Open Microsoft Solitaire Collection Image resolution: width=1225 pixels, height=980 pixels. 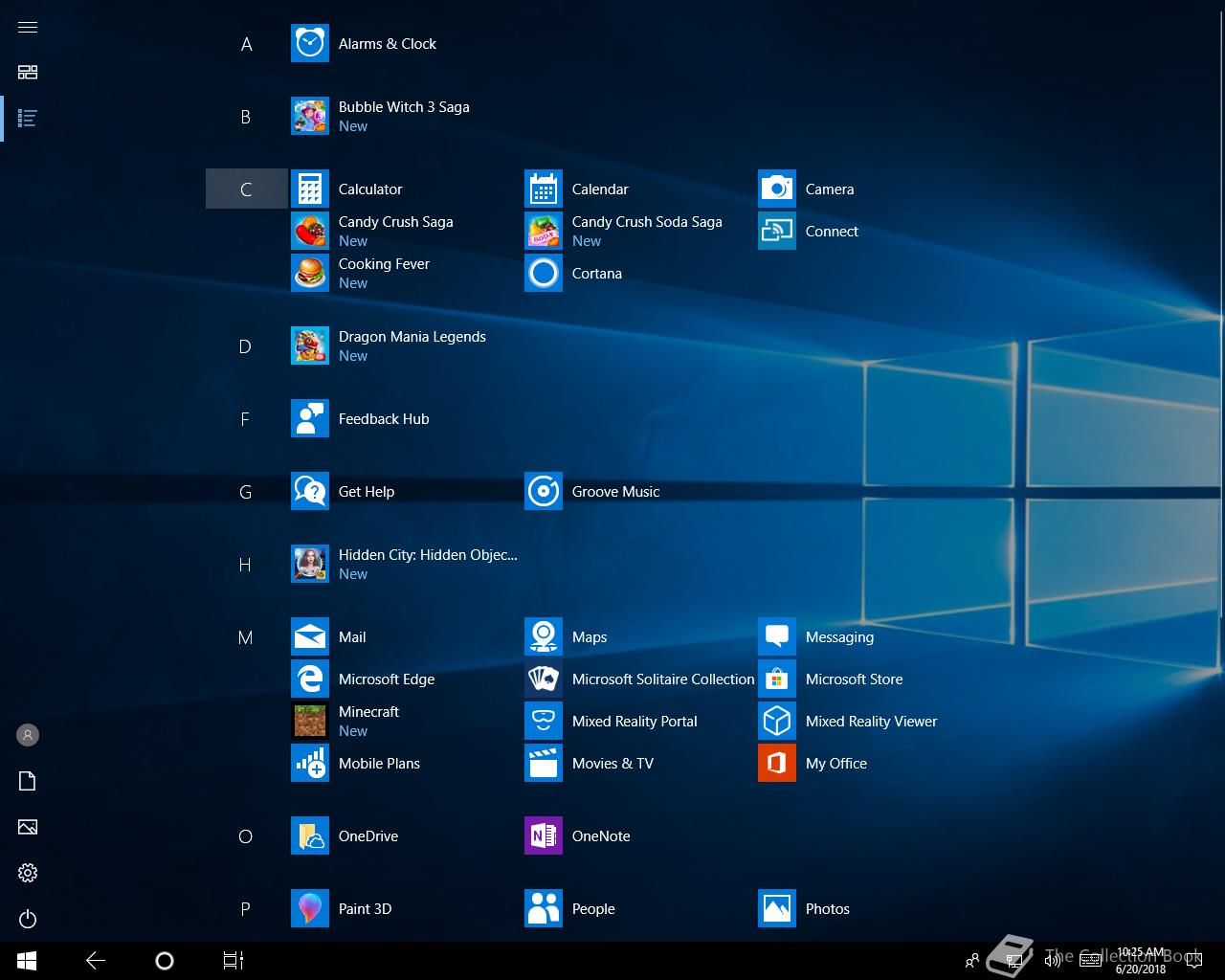(639, 679)
